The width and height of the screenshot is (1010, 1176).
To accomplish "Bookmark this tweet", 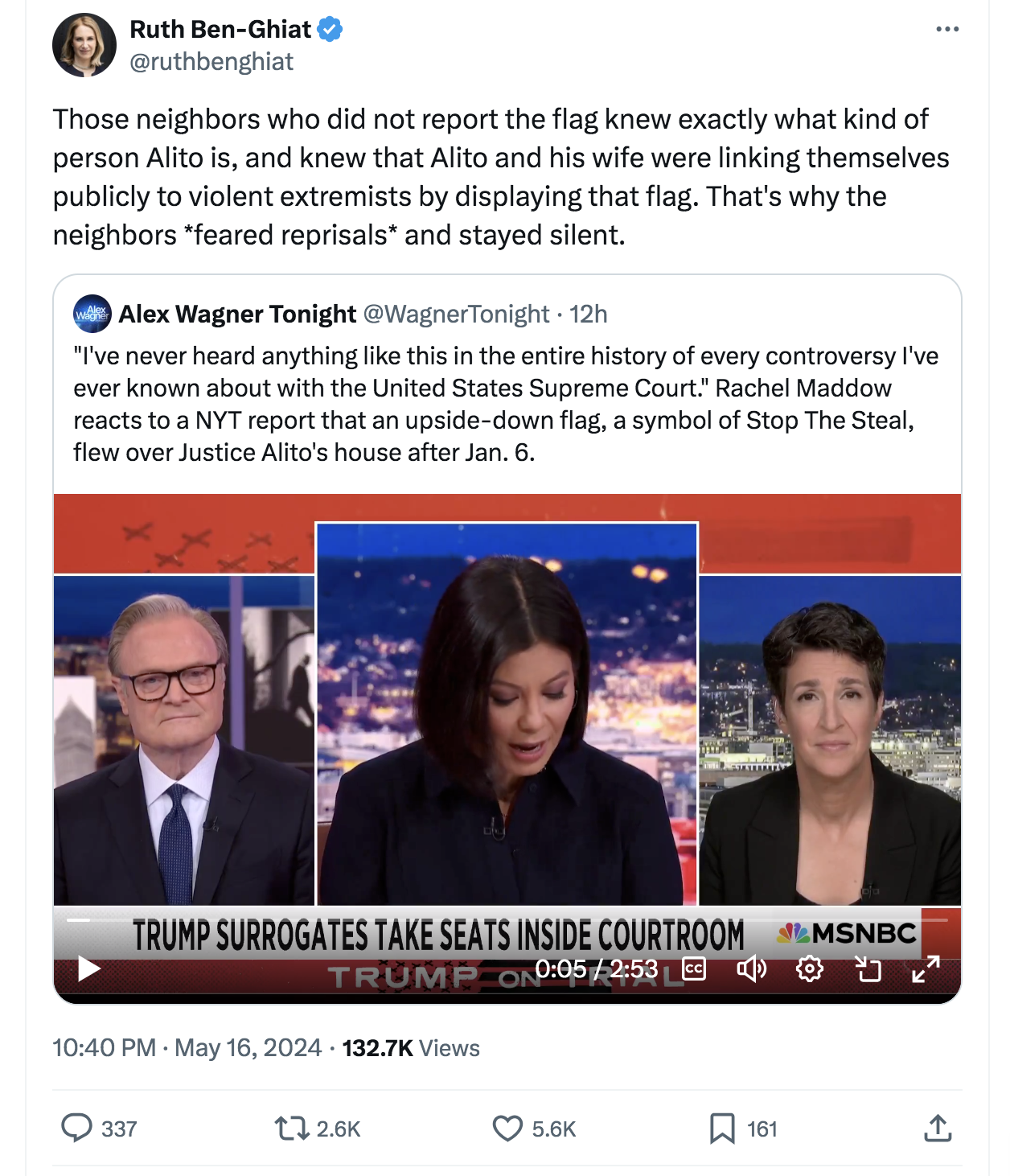I will pyautogui.click(x=722, y=1129).
